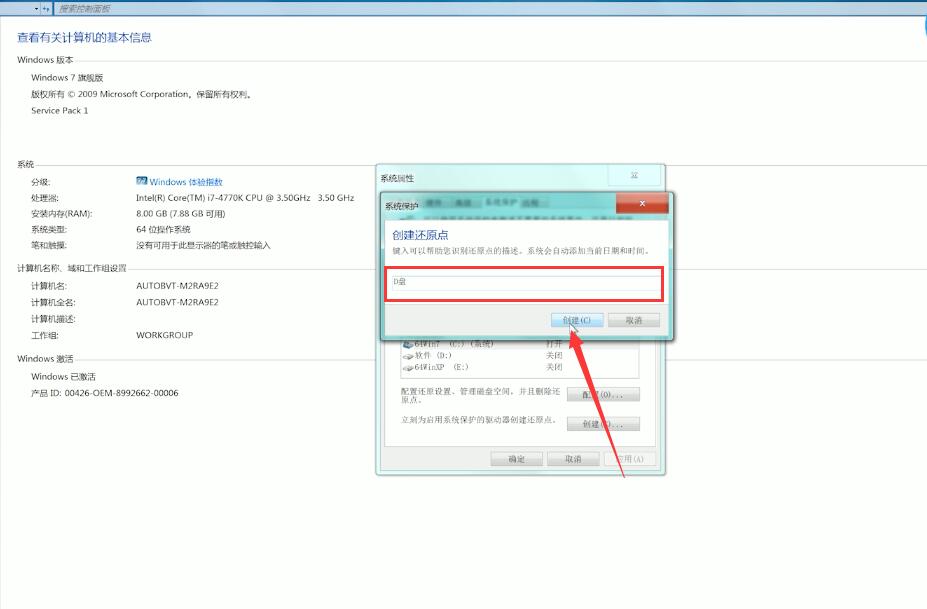Click the 创建还原点 dialog heading
The width and height of the screenshot is (927, 609).
pos(420,235)
